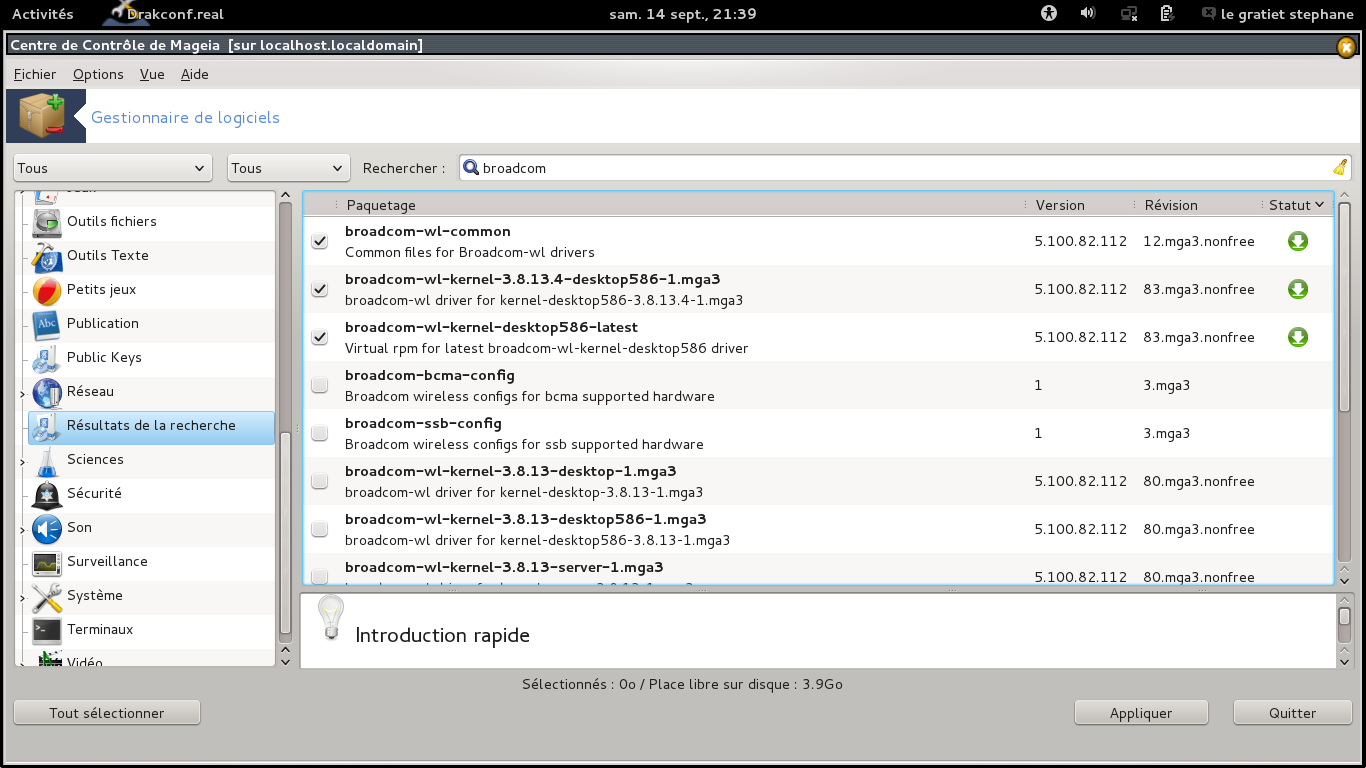1366x768 pixels.
Task: Expand the Sciences category
Action: coord(22,463)
